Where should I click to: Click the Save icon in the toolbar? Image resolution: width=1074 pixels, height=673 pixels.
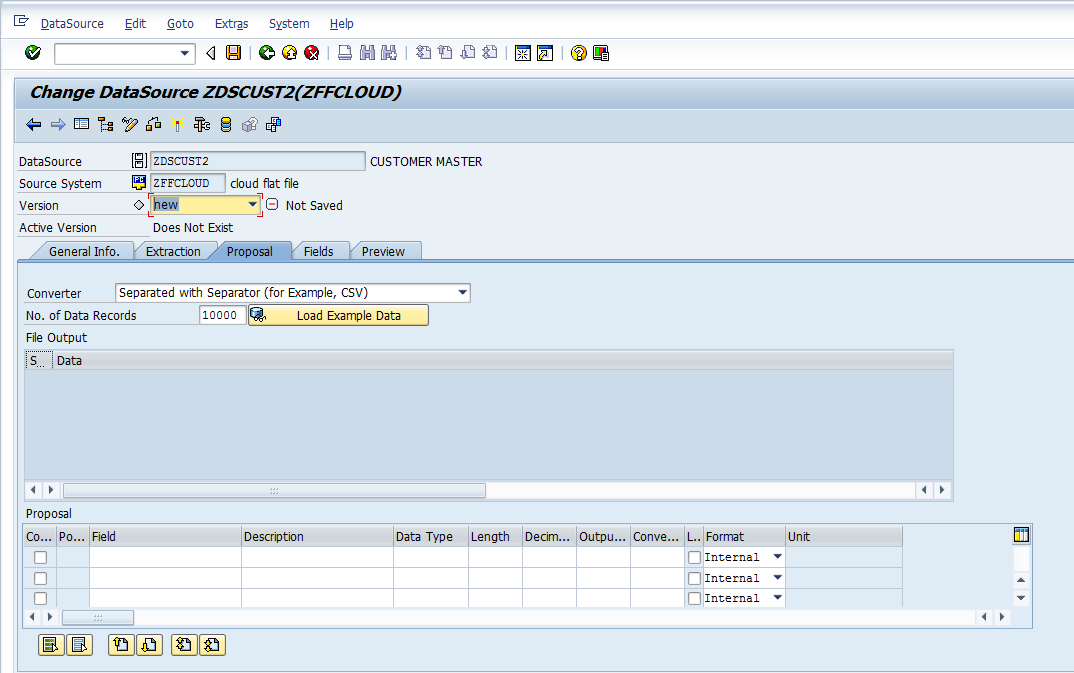pos(234,52)
